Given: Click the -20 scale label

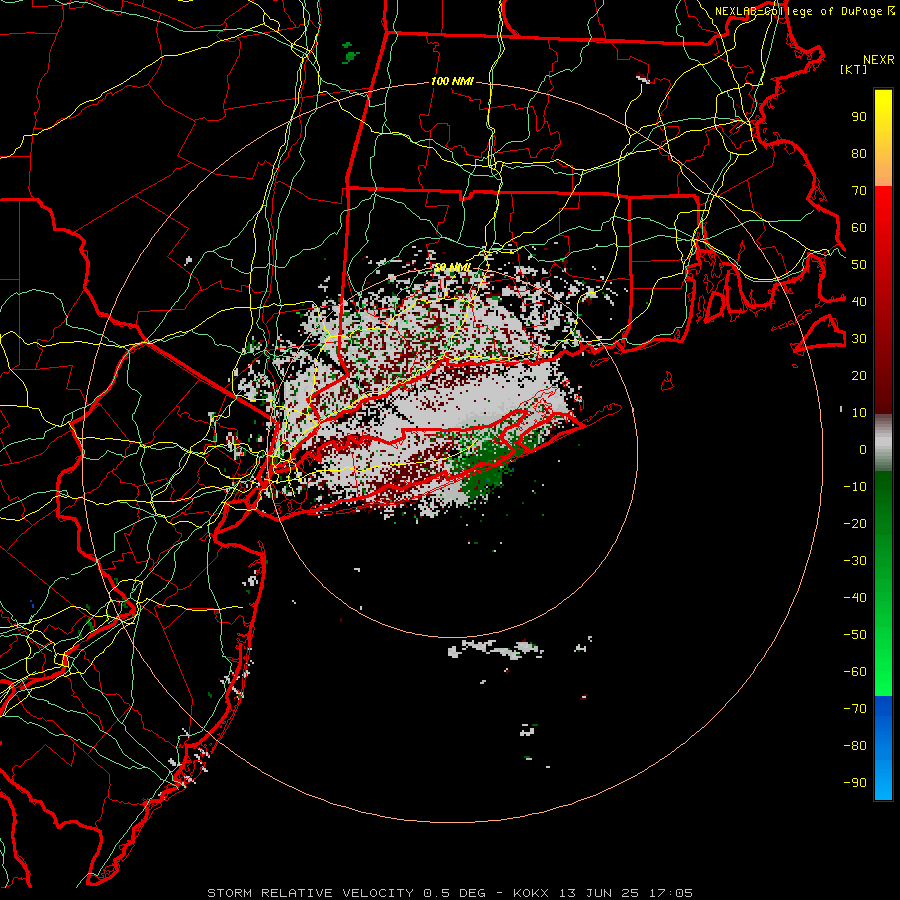Looking at the screenshot, I should point(855,523).
